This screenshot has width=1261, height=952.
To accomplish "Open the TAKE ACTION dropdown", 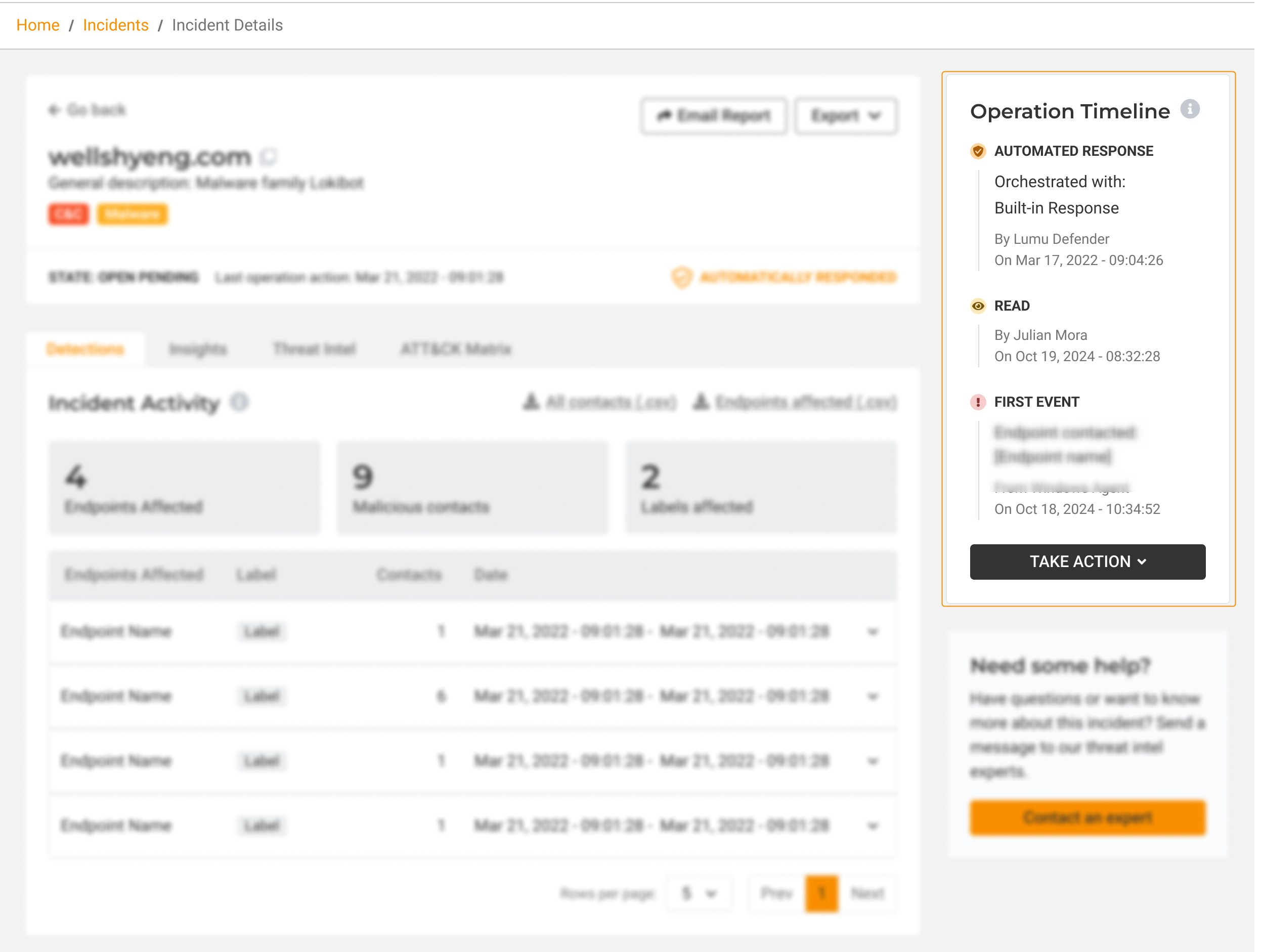I will pos(1087,561).
